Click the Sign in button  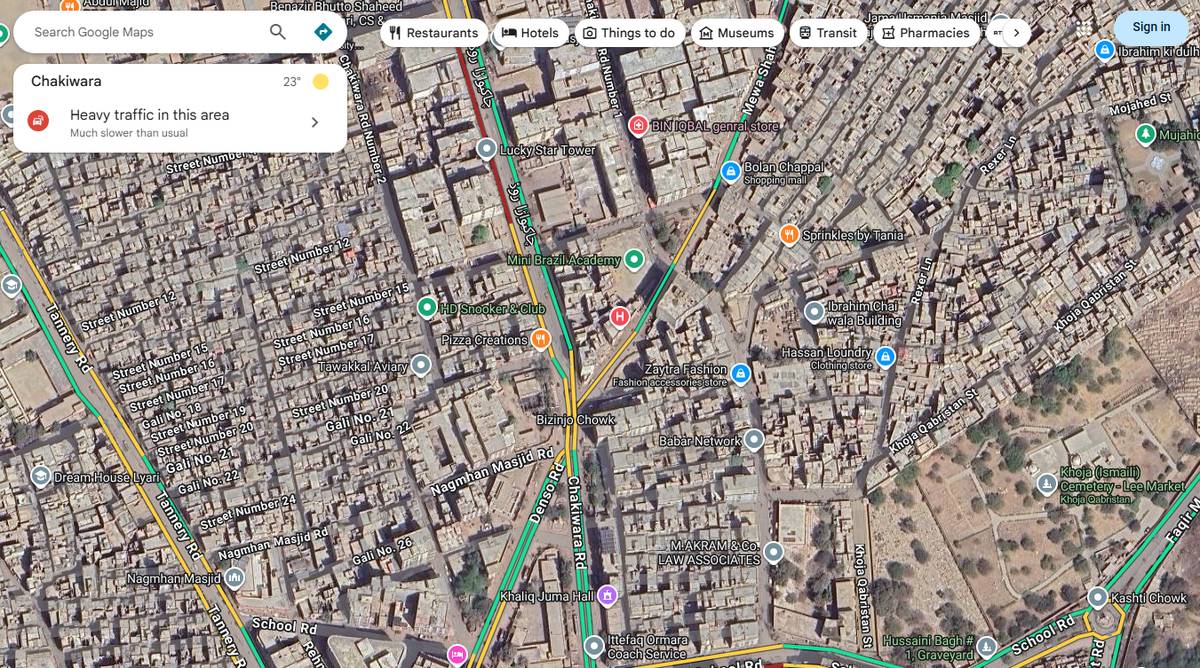click(x=1150, y=27)
